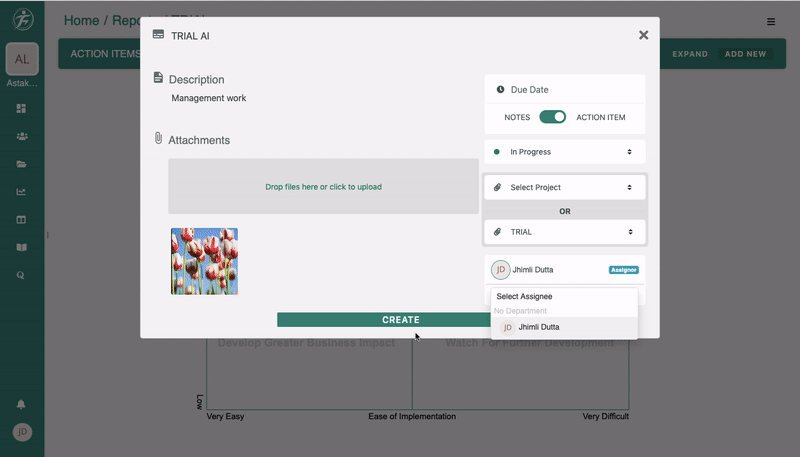Click the app logo in sidebar
The width and height of the screenshot is (800, 457).
(x=22, y=19)
